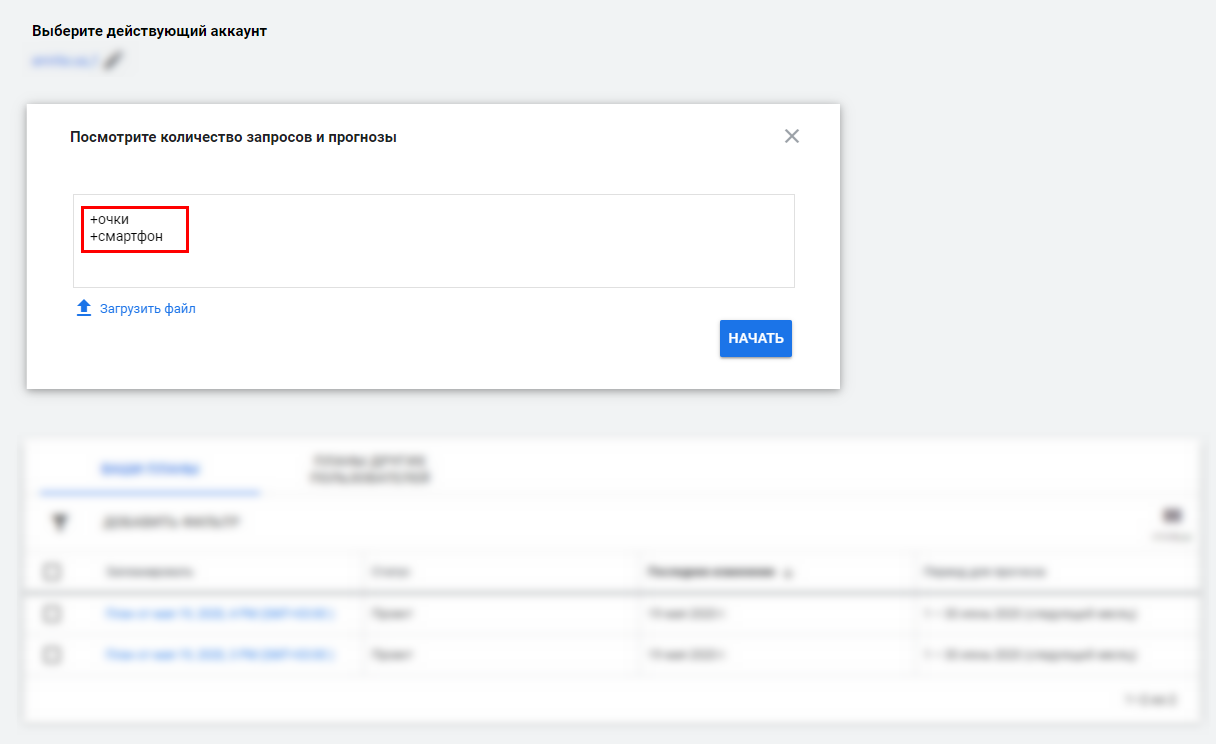Click the forecast period column header

(x=985, y=572)
